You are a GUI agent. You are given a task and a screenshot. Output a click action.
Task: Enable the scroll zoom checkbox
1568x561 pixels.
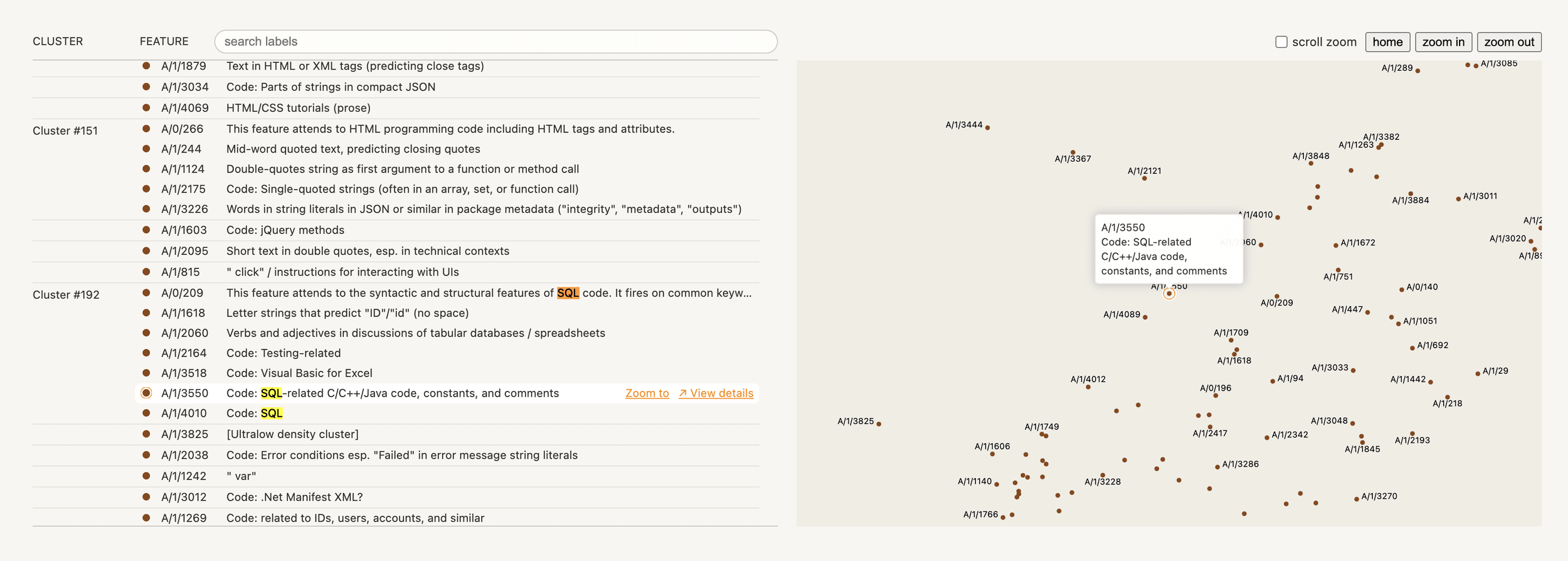coord(1281,42)
